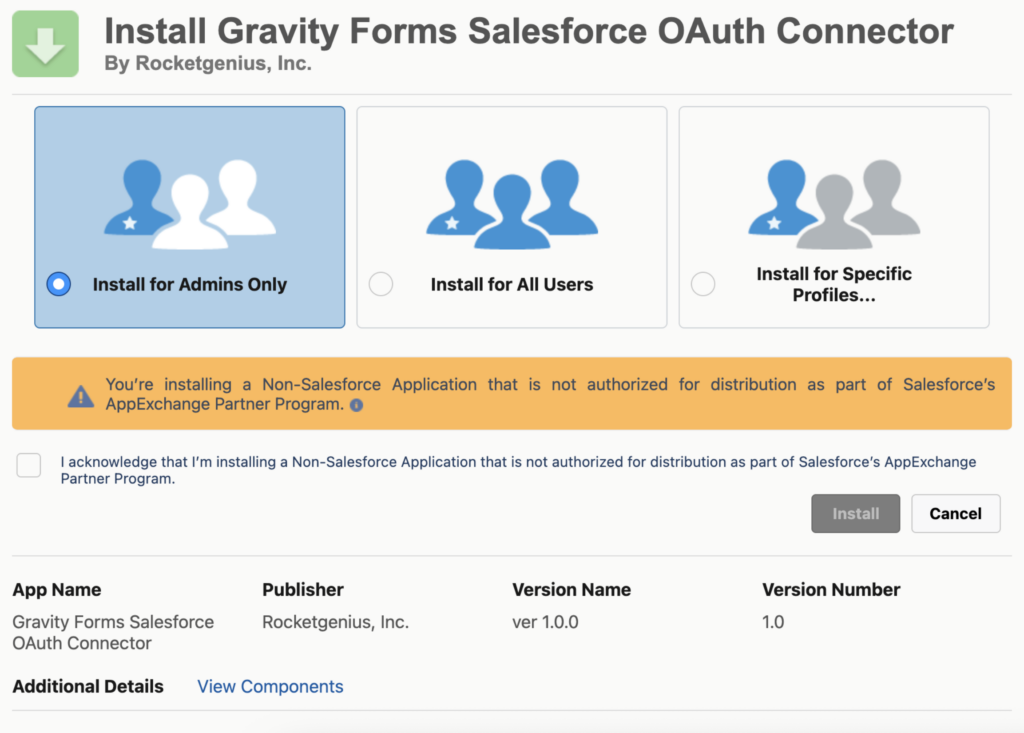Click the version number value 1.0
This screenshot has width=1024, height=733.
click(x=773, y=623)
